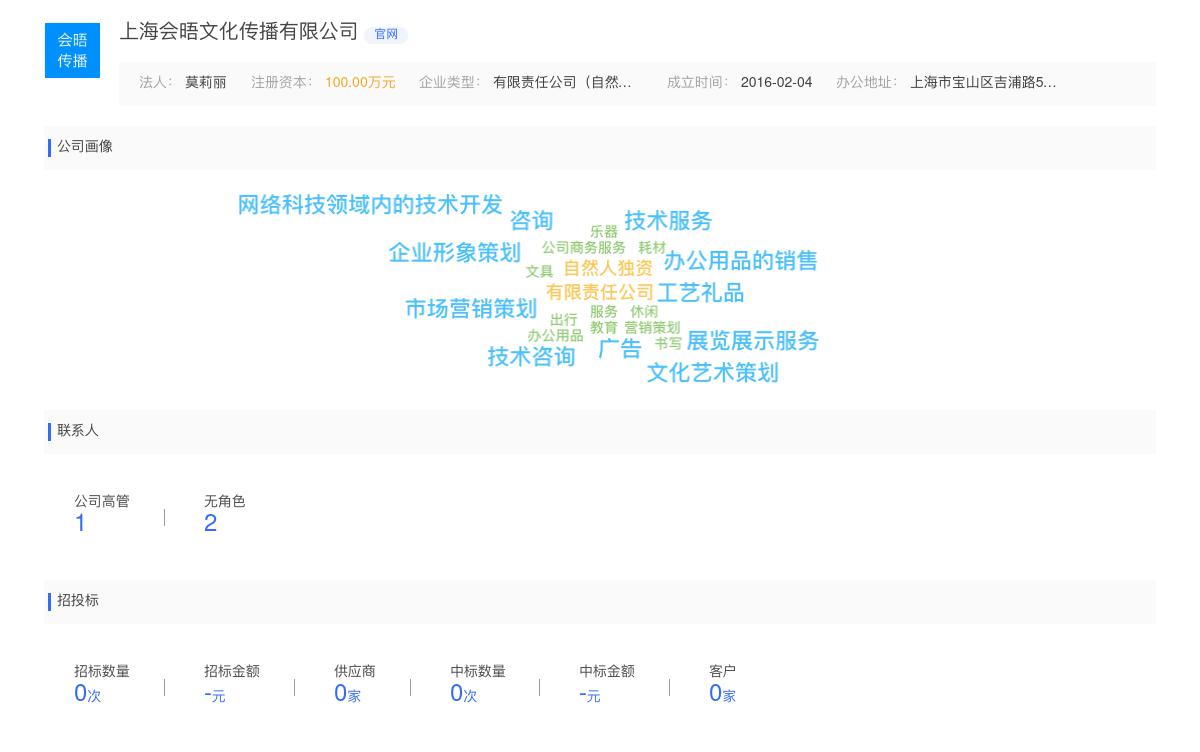Open the 官网 official website link

386,34
